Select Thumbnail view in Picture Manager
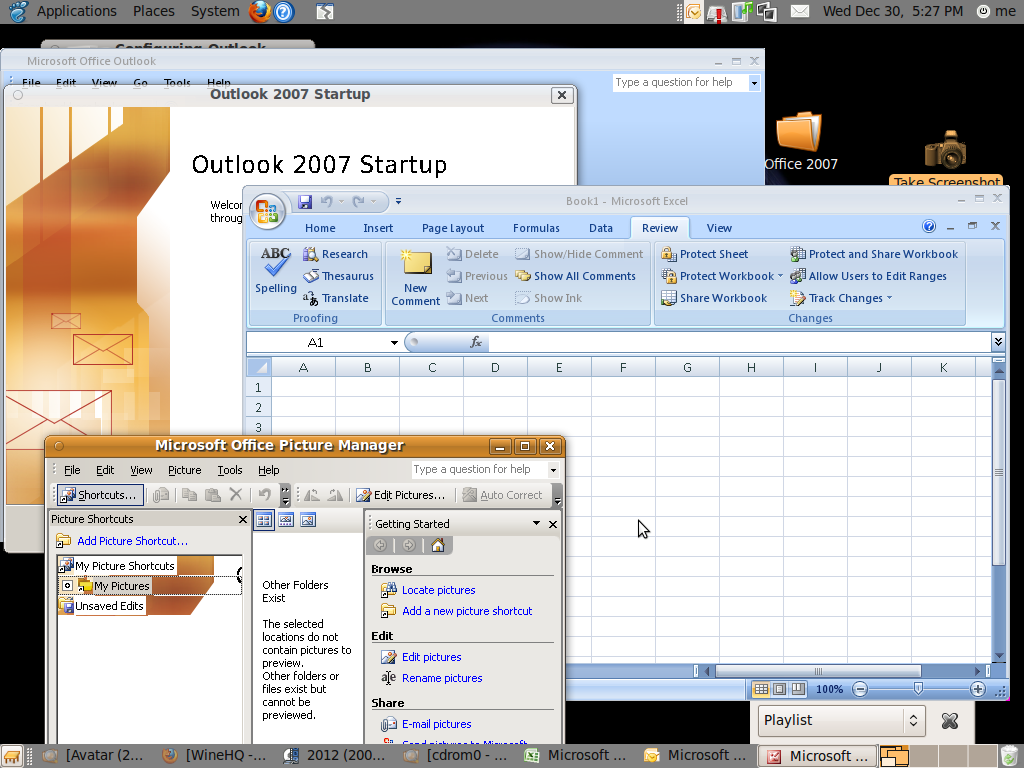Screen dimensions: 1024x768 264,520
